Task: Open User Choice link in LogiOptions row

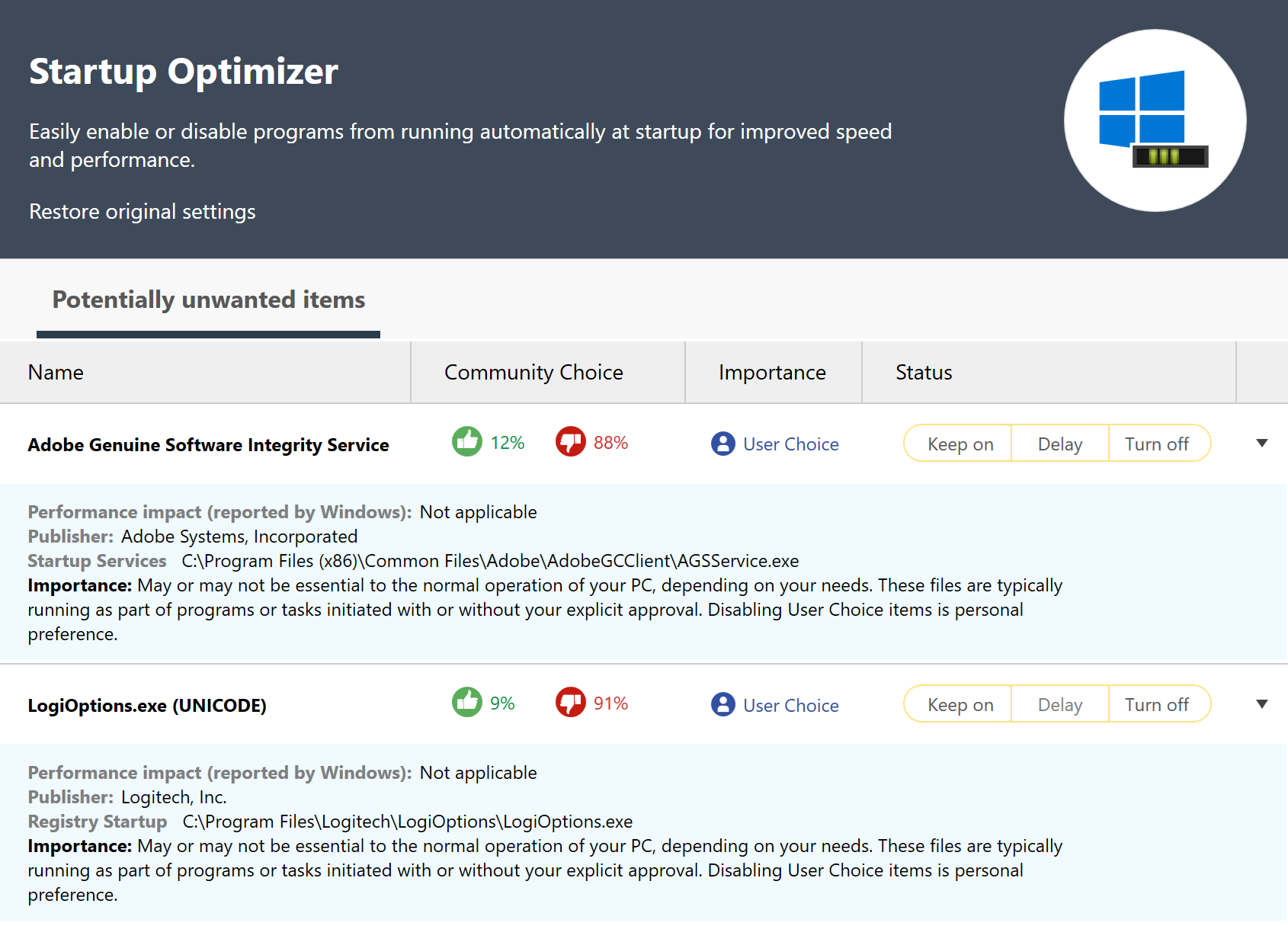Action: pyautogui.click(x=791, y=706)
